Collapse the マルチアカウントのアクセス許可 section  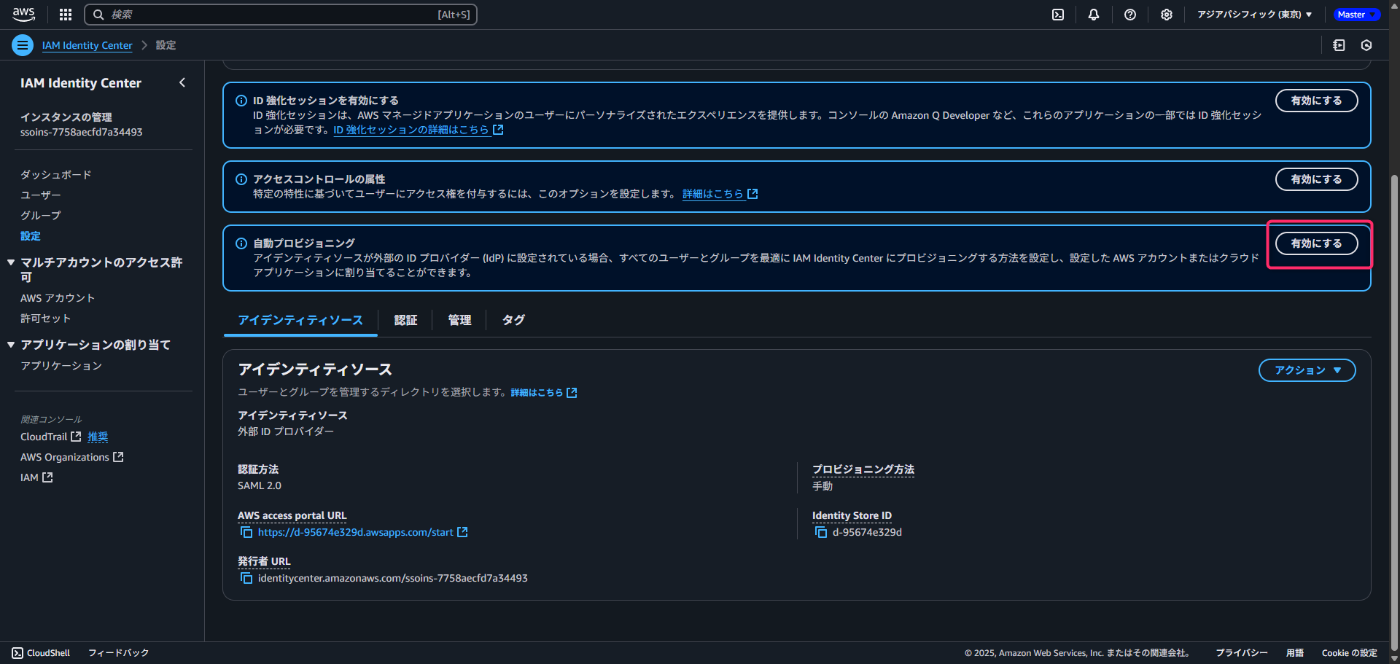[11, 263]
